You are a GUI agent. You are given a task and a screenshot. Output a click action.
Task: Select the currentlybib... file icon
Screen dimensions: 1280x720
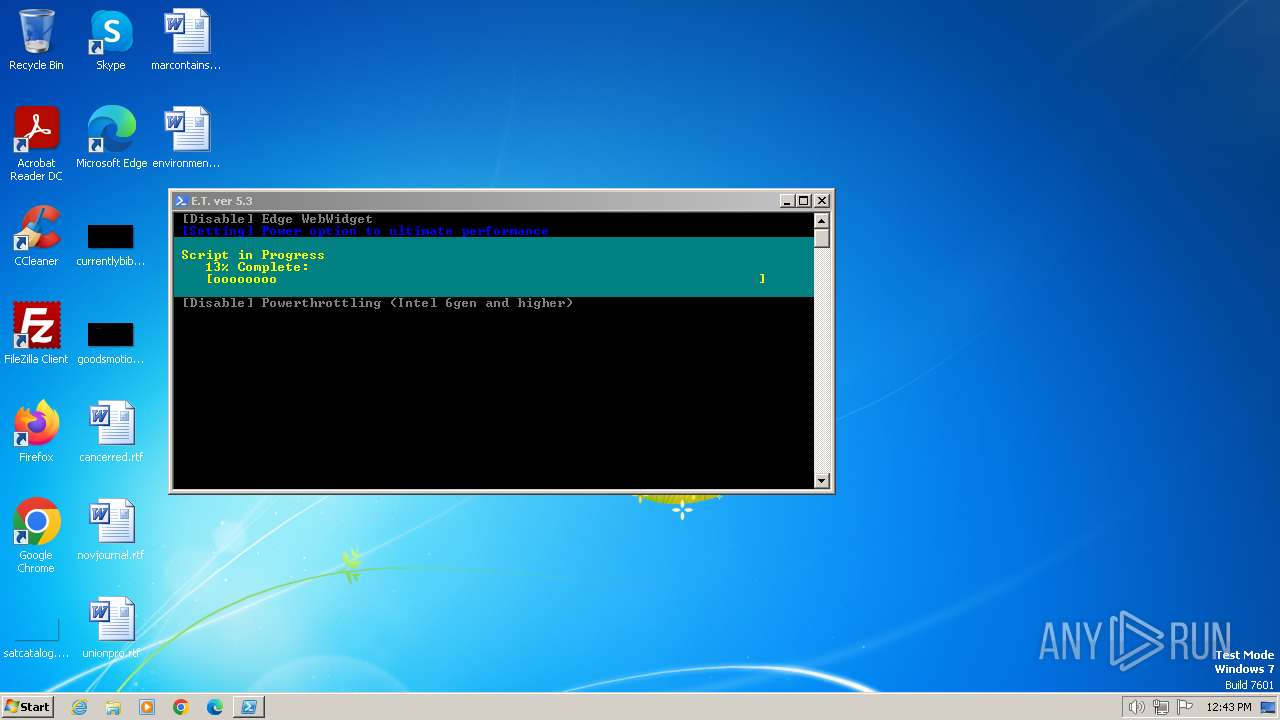[x=110, y=245]
